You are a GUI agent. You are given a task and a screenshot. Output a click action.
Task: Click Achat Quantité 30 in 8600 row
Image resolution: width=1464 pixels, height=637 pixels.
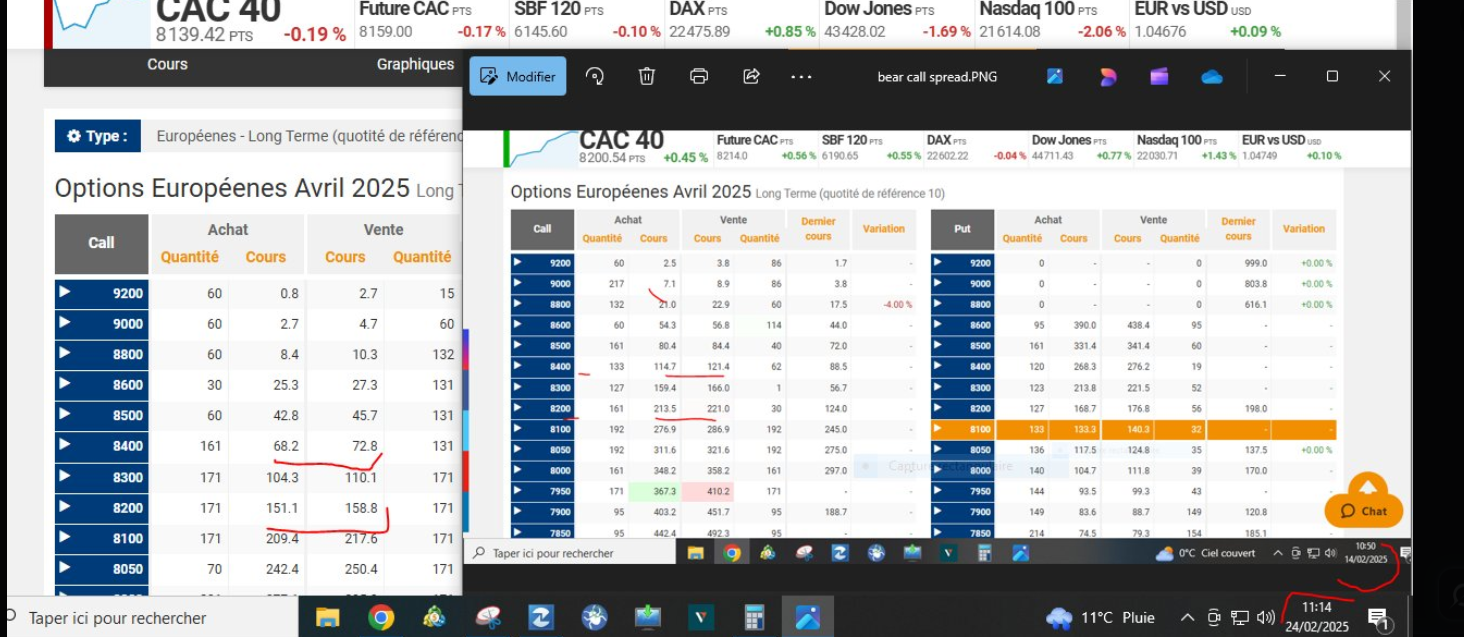coord(215,385)
